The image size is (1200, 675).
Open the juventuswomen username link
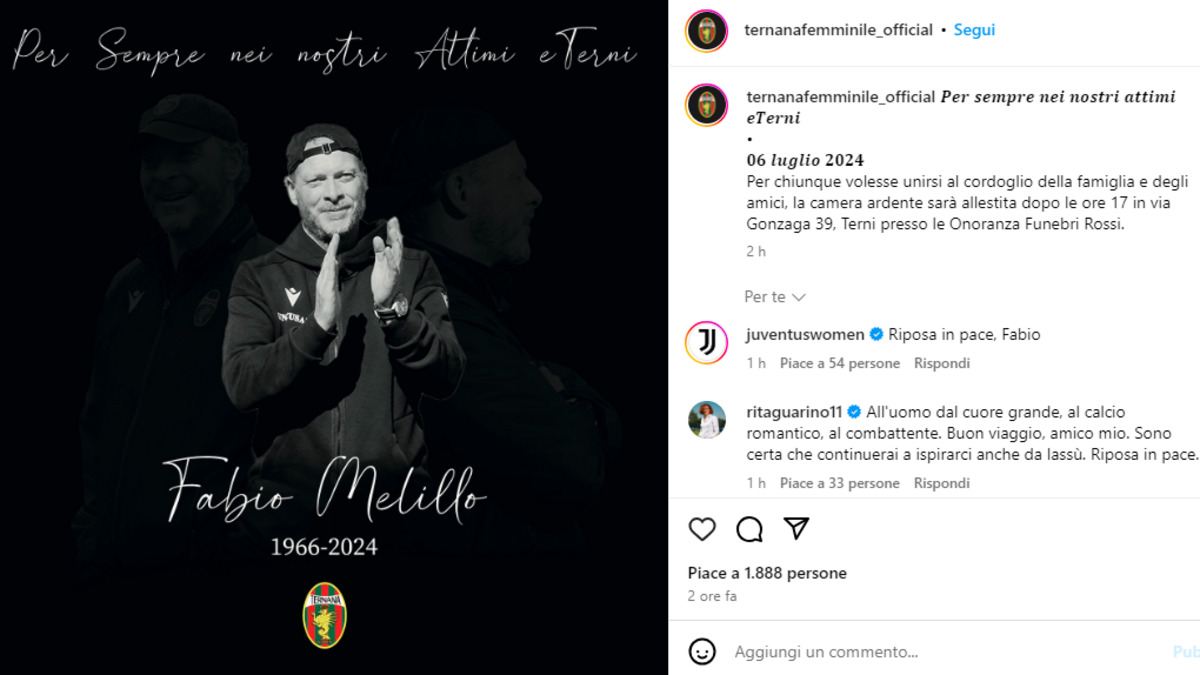click(805, 335)
